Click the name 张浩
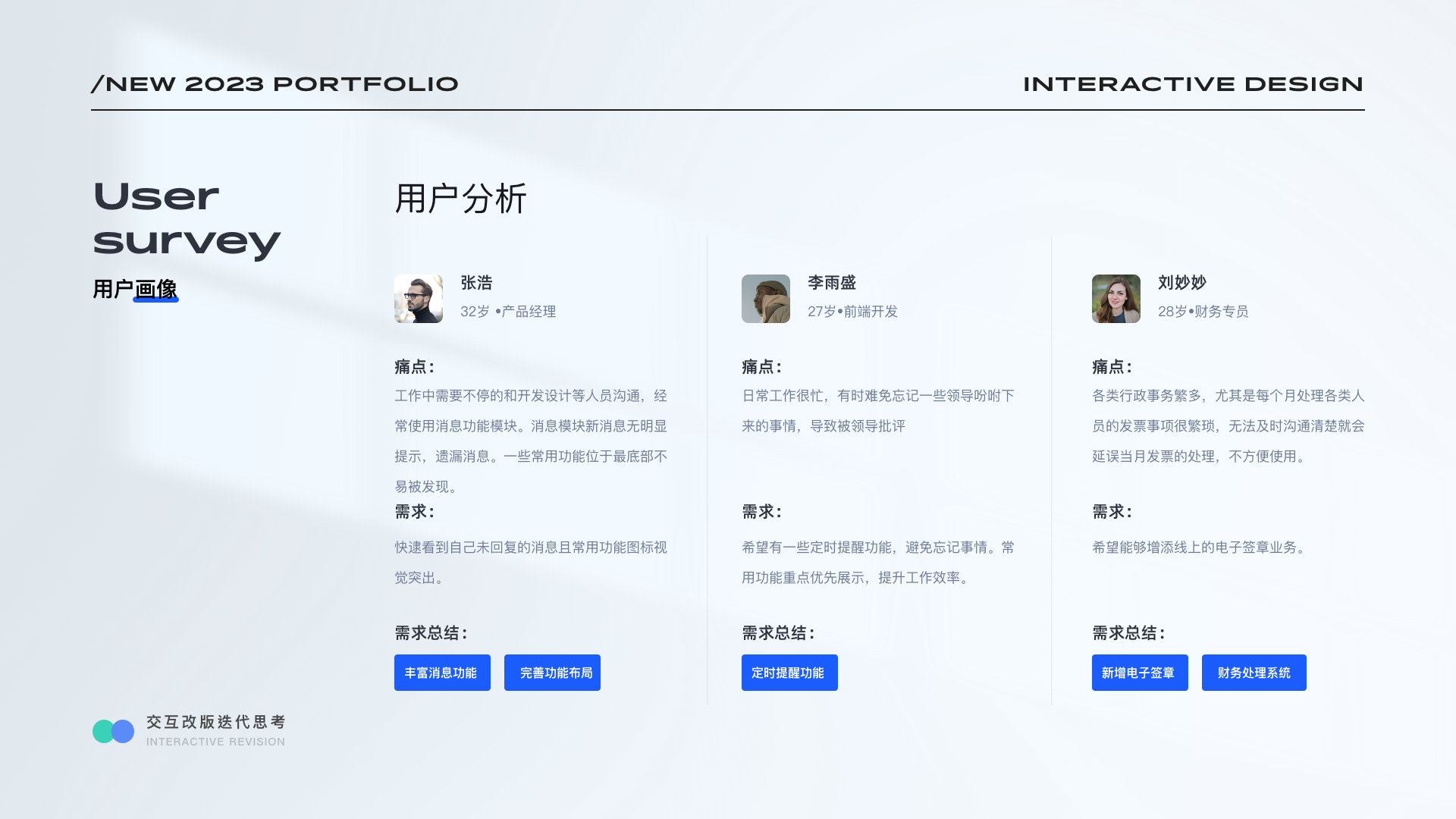1456x819 pixels. 476,283
